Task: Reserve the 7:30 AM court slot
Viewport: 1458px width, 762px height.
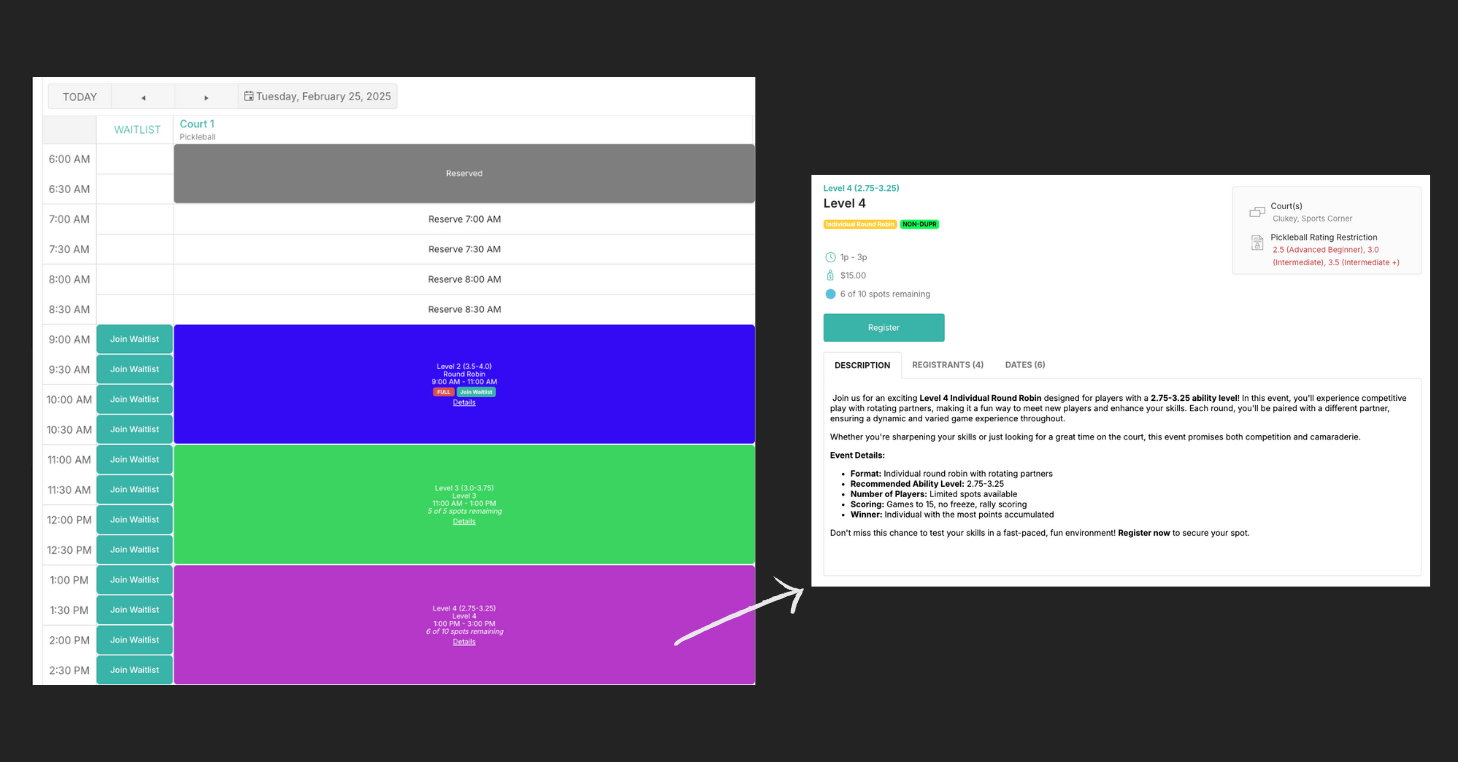Action: pos(464,249)
